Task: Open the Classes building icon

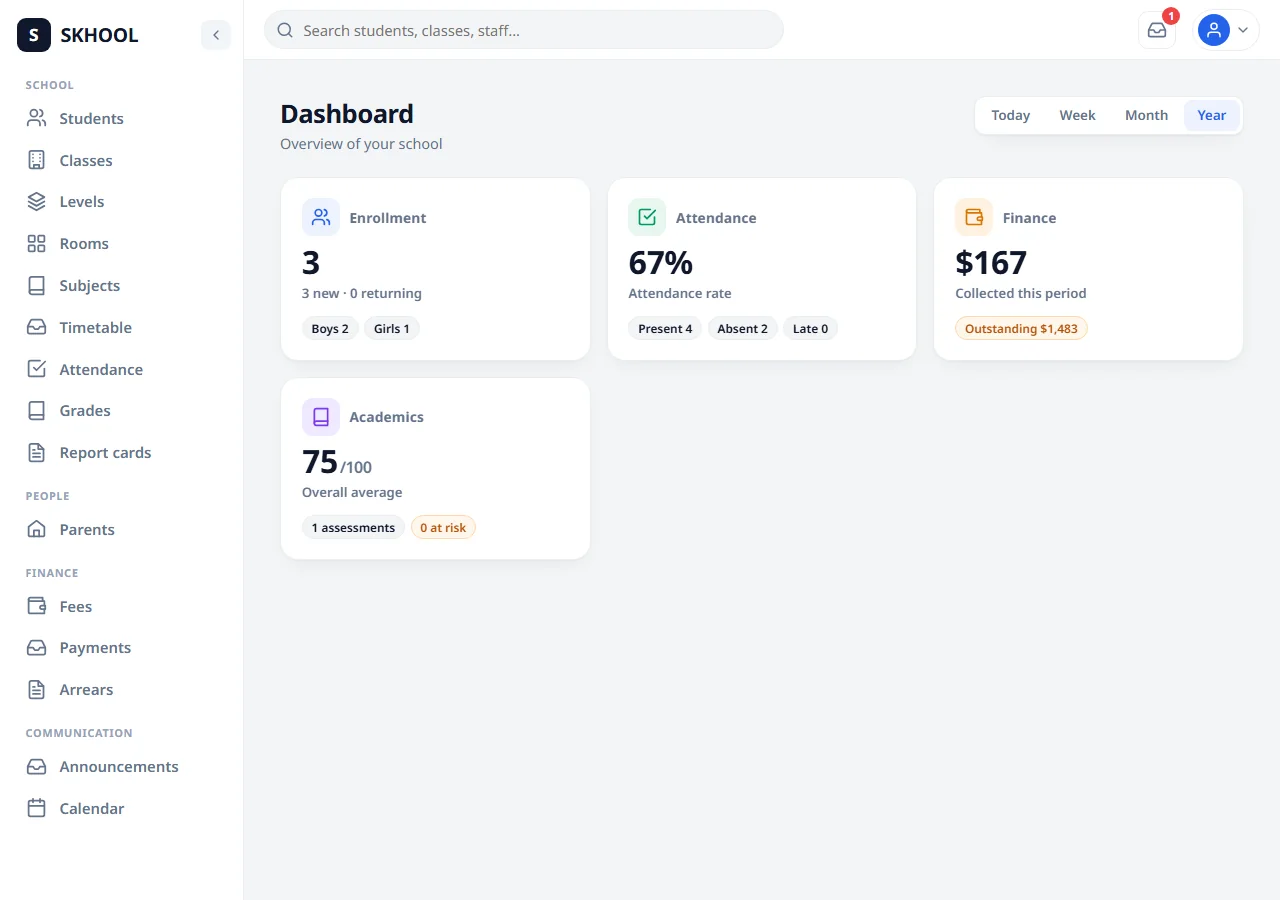Action: (x=37, y=160)
